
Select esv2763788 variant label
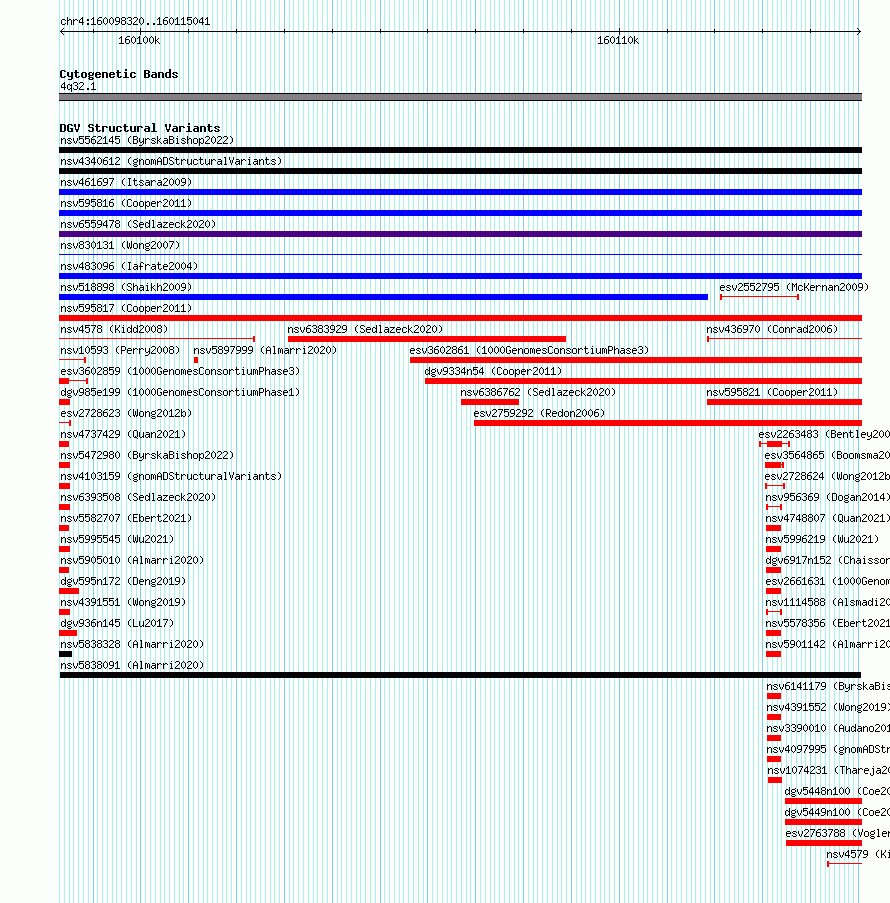click(838, 833)
